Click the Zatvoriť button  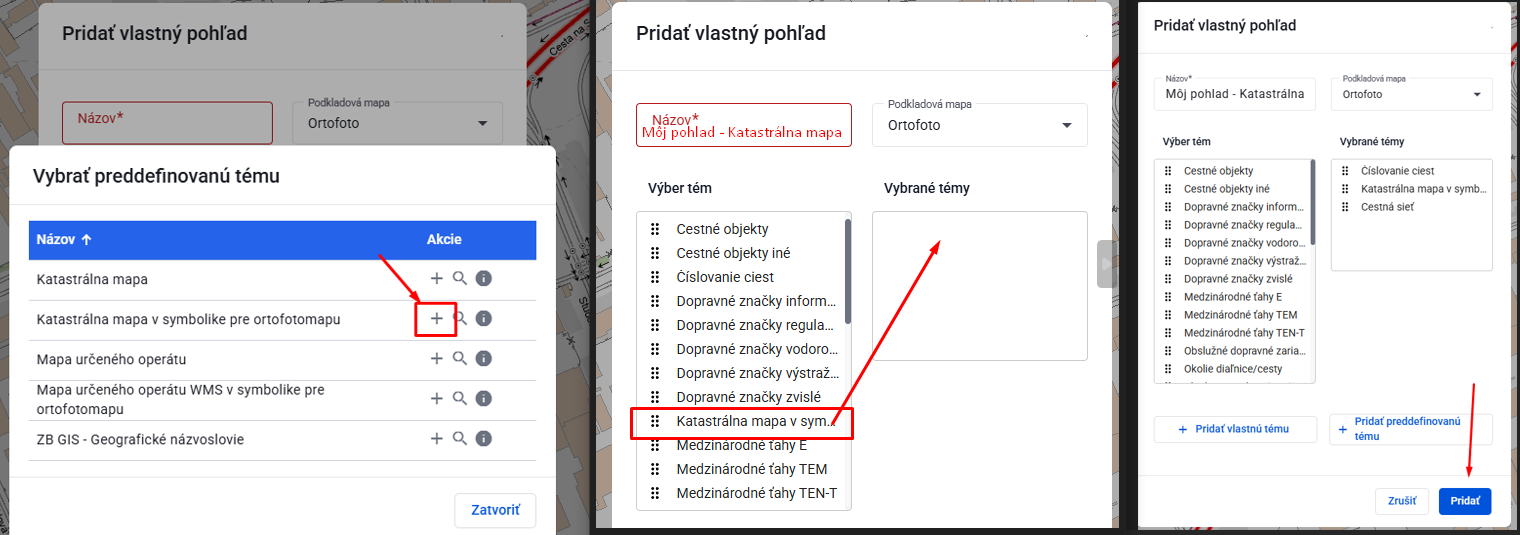495,510
